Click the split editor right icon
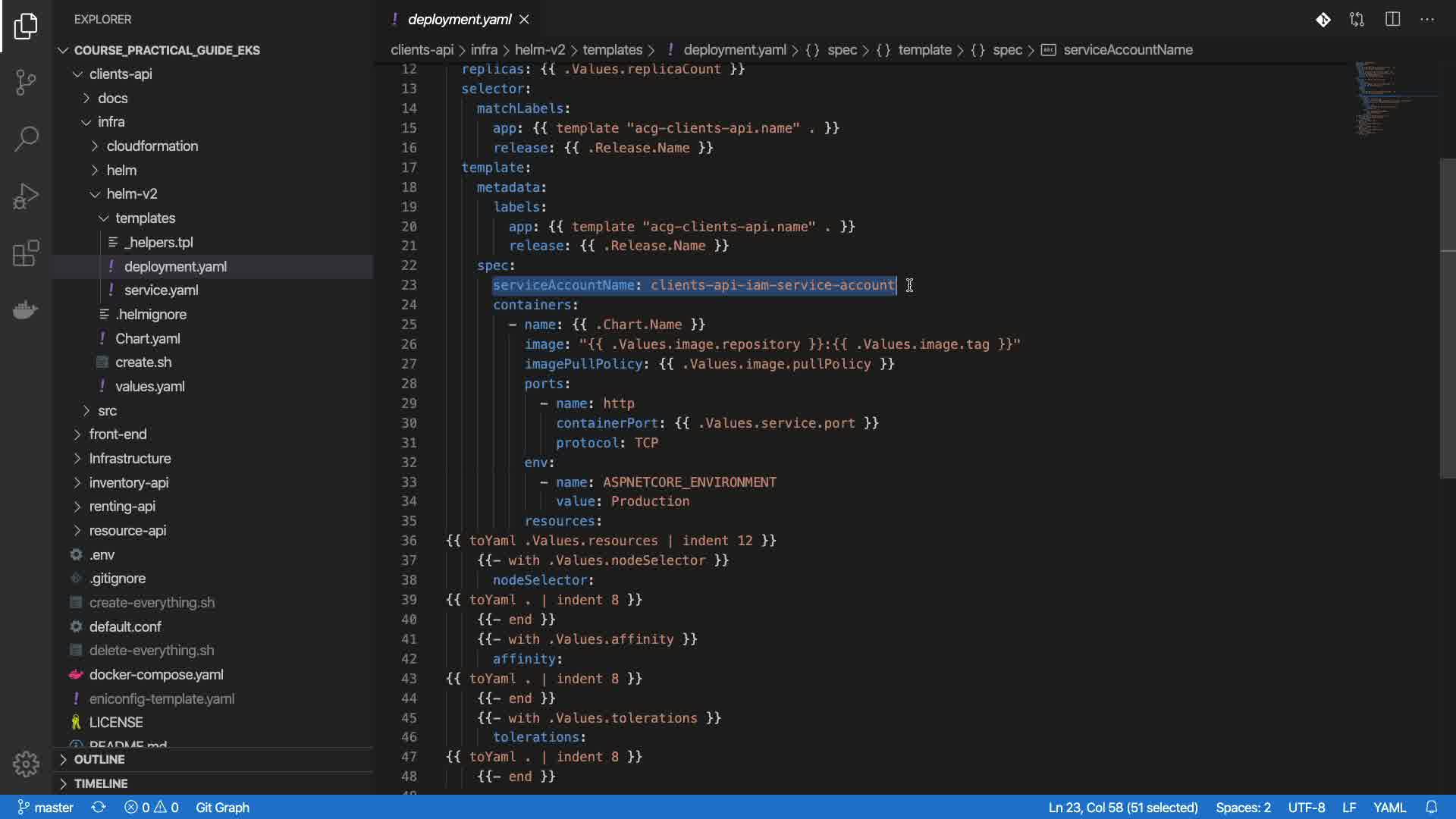 [1392, 20]
